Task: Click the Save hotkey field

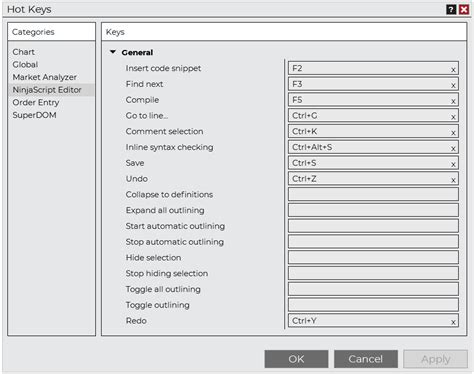Action: (373, 163)
